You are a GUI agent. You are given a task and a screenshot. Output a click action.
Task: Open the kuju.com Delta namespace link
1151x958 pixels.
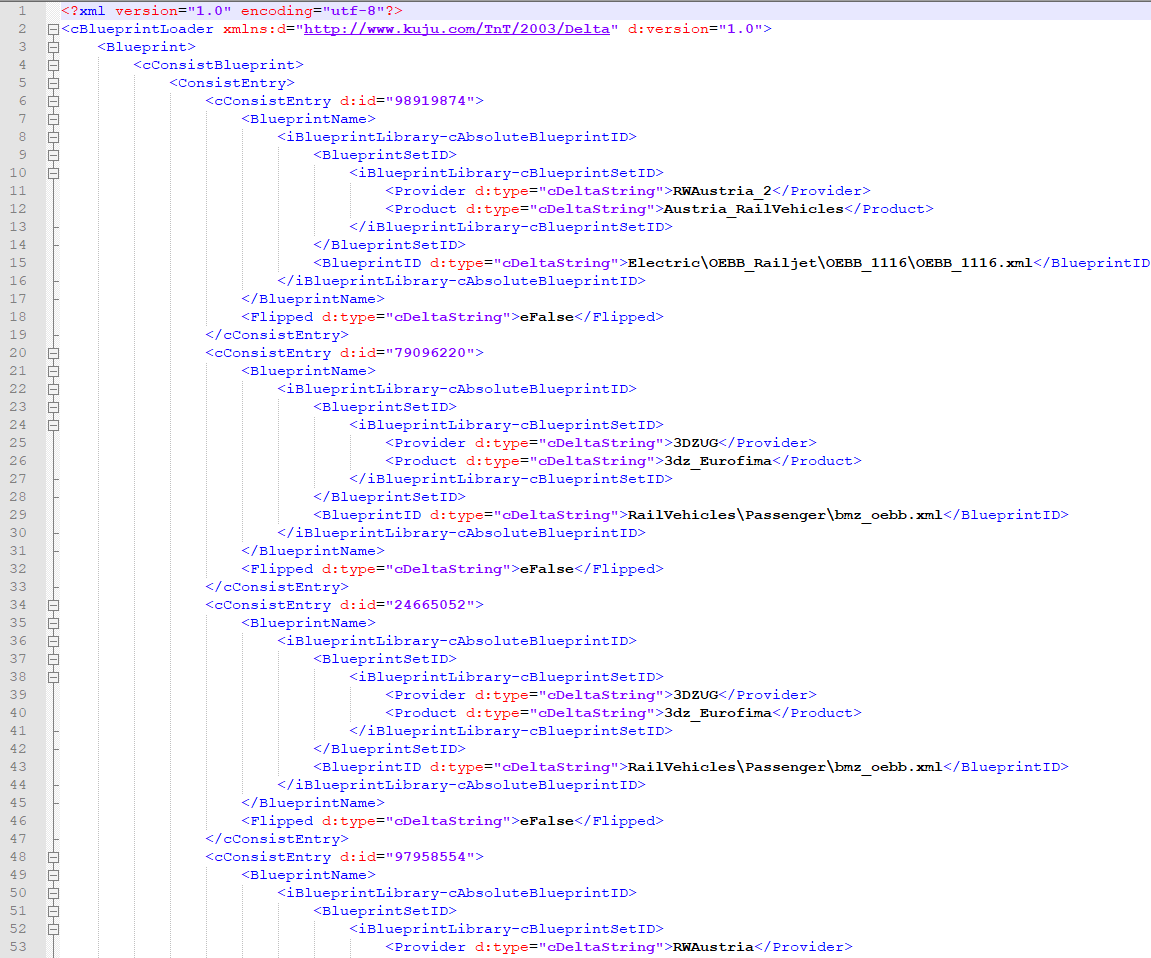tap(457, 29)
